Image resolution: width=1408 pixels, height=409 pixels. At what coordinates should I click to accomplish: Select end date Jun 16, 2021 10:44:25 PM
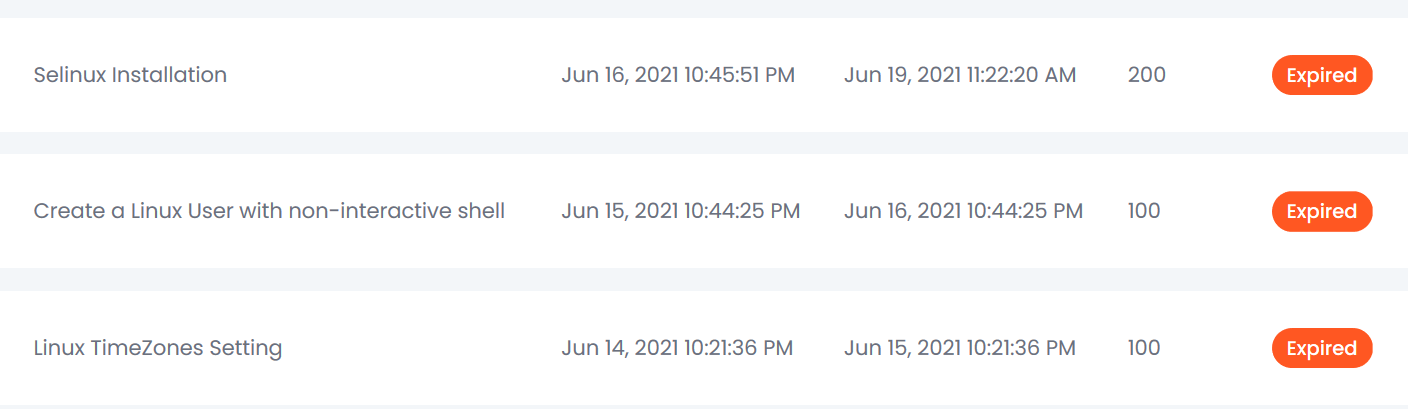[x=963, y=211]
